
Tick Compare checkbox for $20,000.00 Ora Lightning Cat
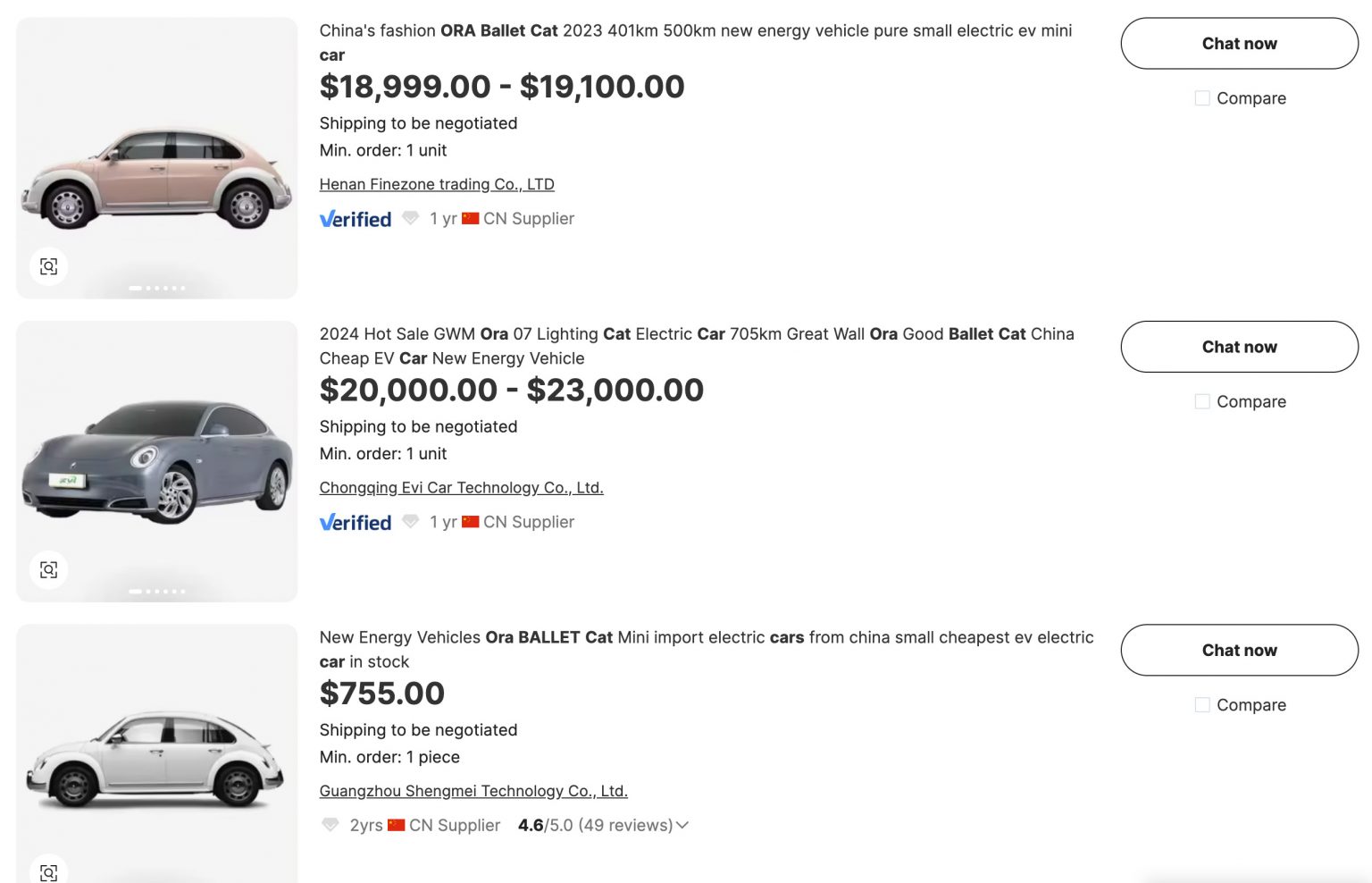click(x=1202, y=402)
